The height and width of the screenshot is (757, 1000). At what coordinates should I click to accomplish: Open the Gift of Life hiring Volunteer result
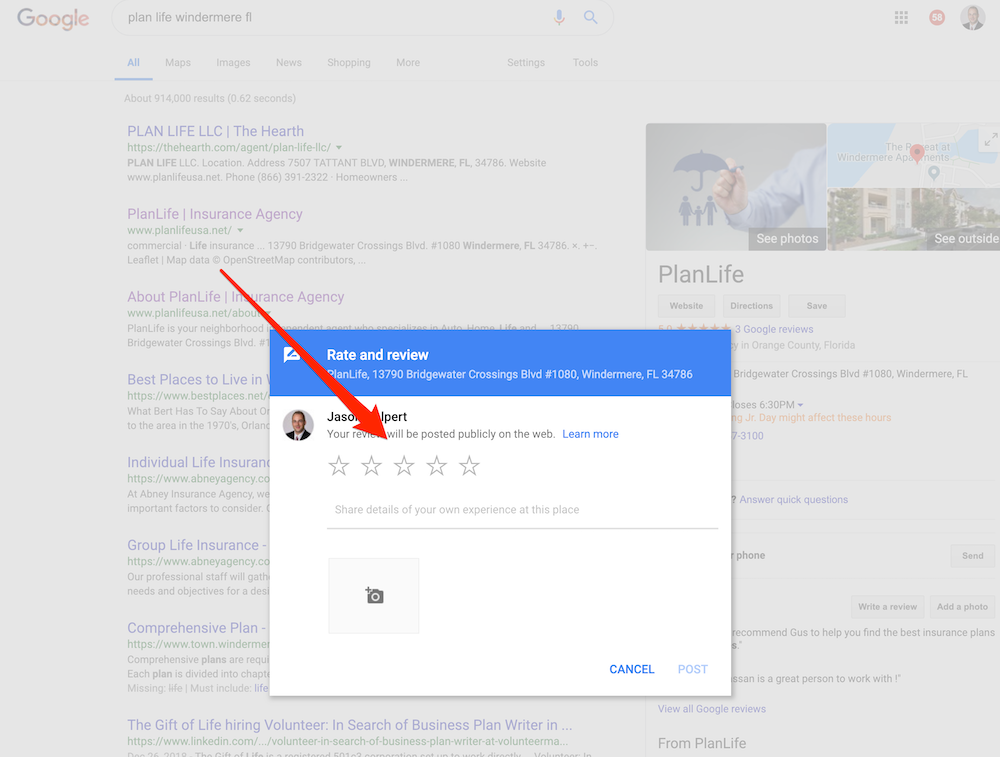pos(349,725)
